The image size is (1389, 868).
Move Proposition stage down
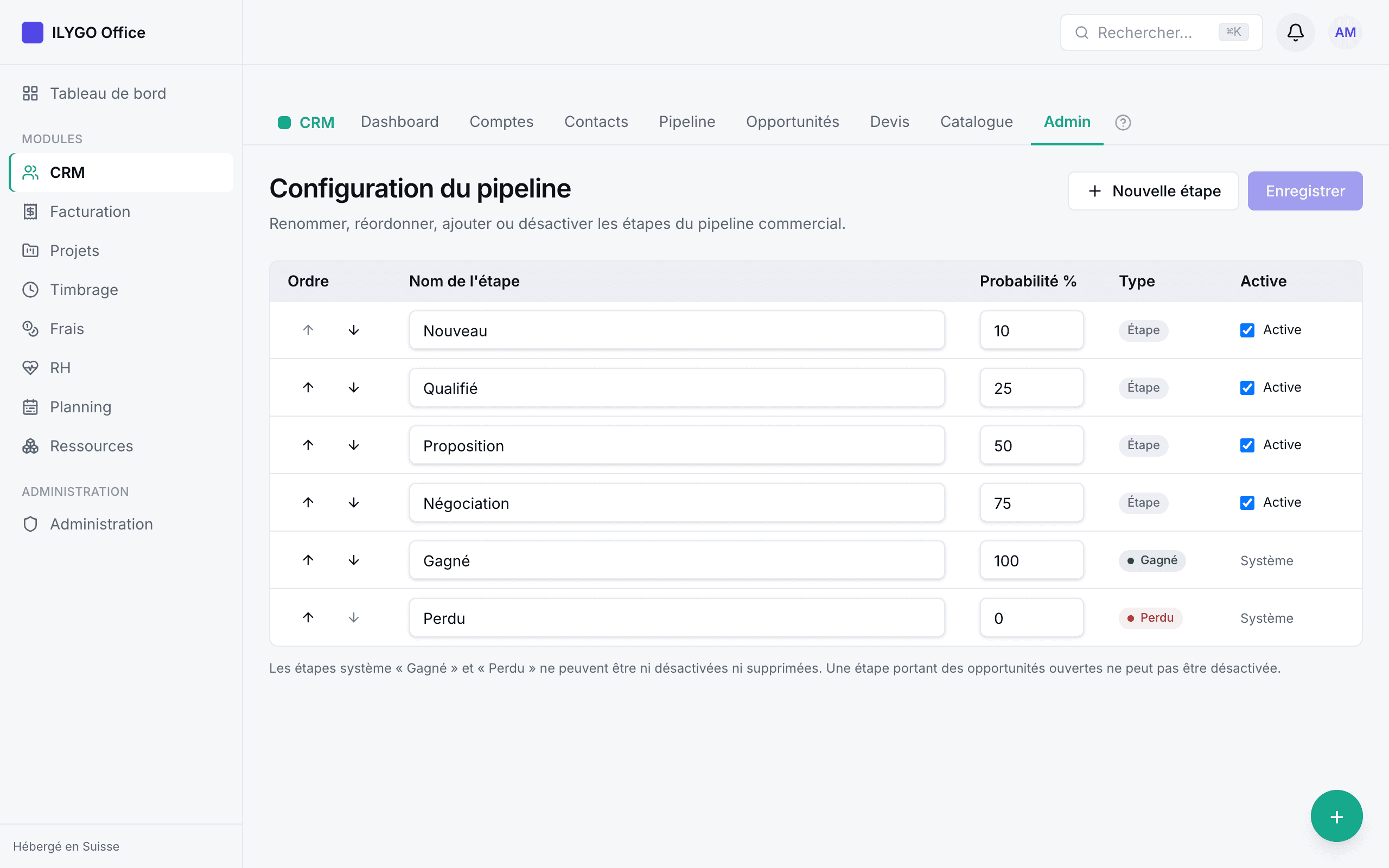(354, 445)
